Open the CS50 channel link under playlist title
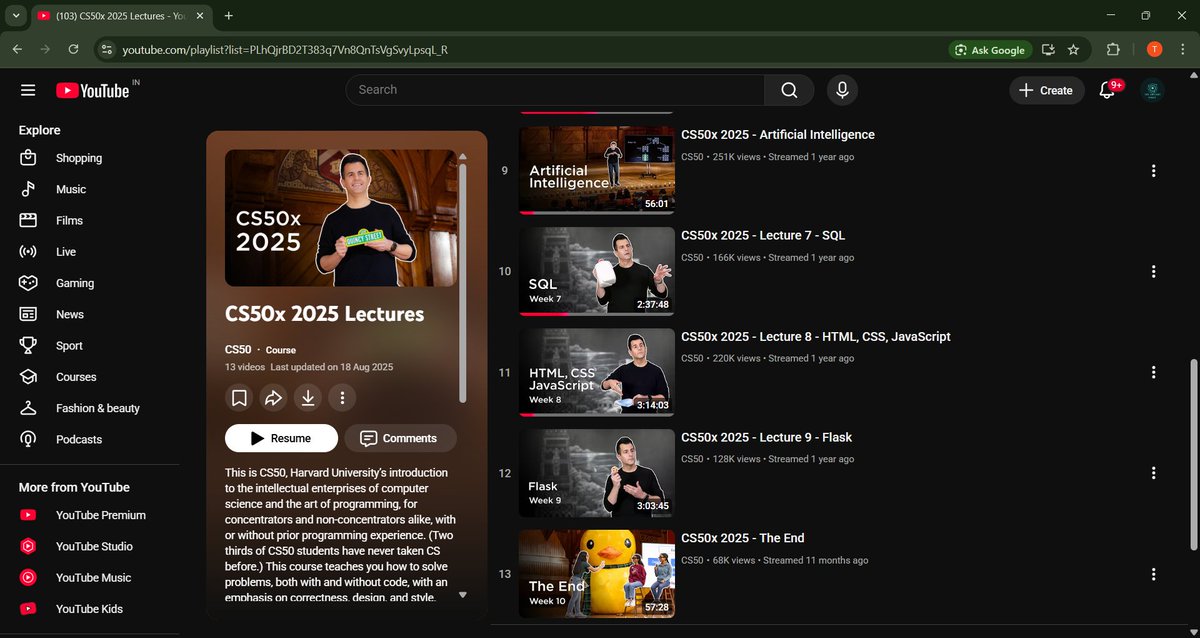 pos(238,350)
